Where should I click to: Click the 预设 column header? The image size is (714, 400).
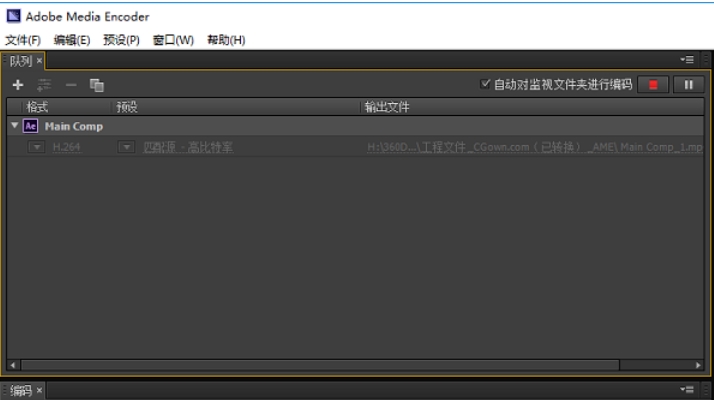pos(127,108)
